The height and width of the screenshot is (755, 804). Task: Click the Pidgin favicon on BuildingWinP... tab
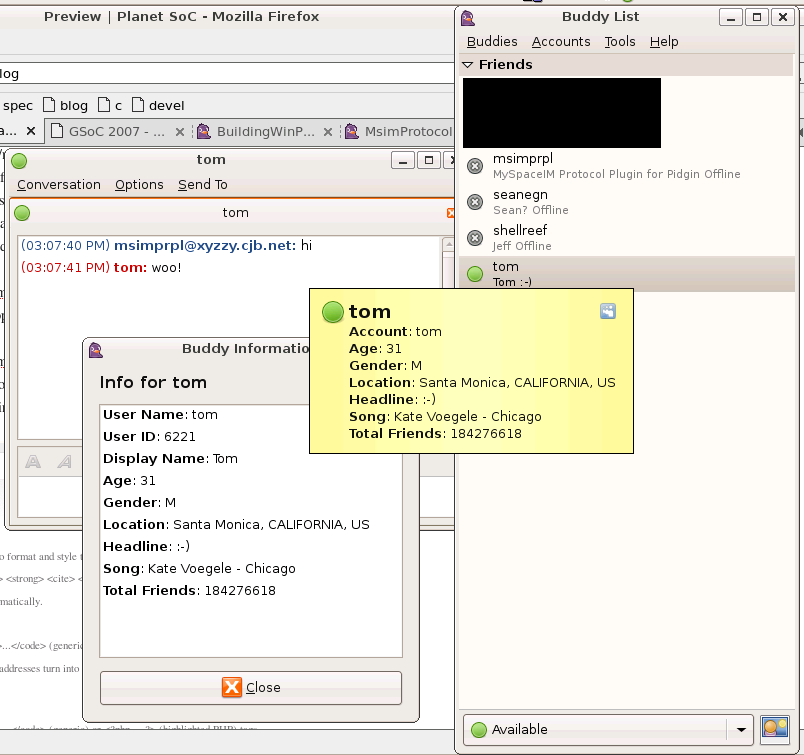click(x=204, y=132)
